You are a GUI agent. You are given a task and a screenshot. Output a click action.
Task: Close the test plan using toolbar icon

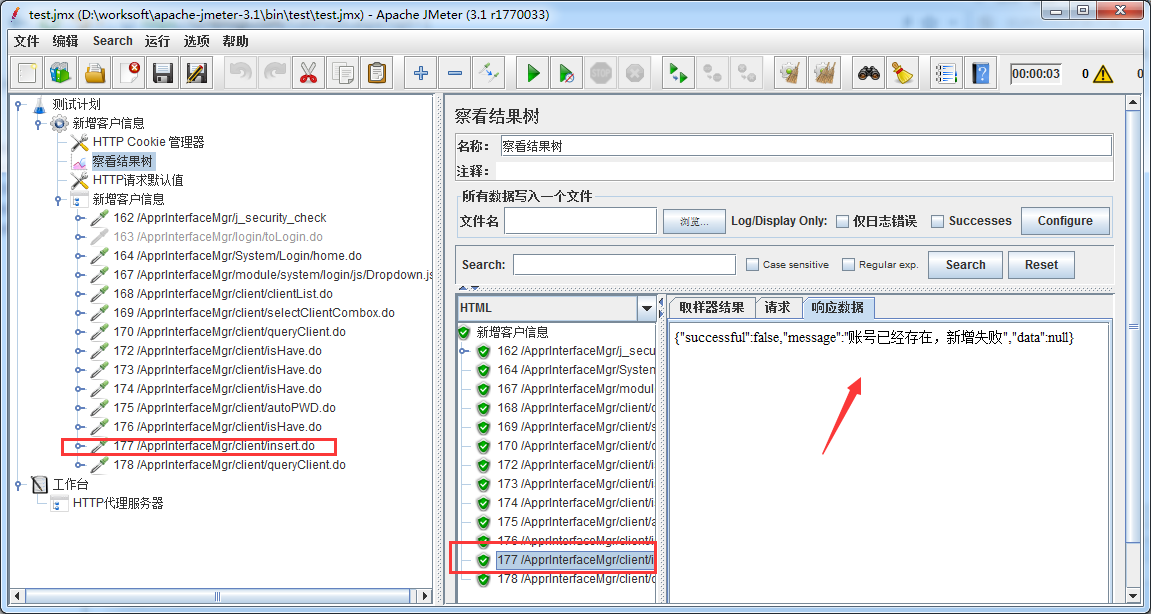tap(129, 73)
